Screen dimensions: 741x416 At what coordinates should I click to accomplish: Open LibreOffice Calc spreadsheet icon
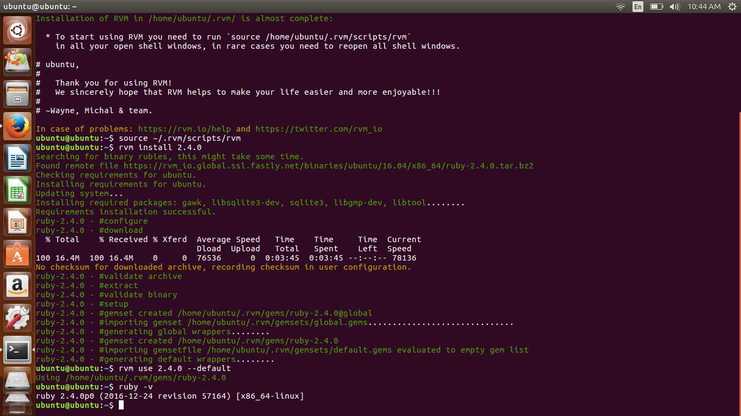click(17, 190)
